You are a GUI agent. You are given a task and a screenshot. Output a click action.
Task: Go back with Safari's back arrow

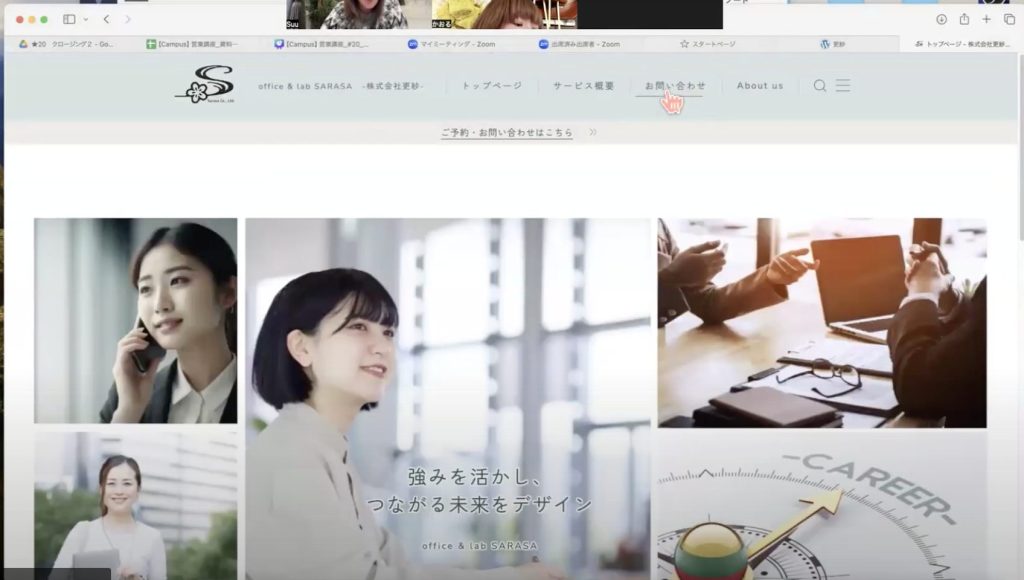(x=106, y=19)
